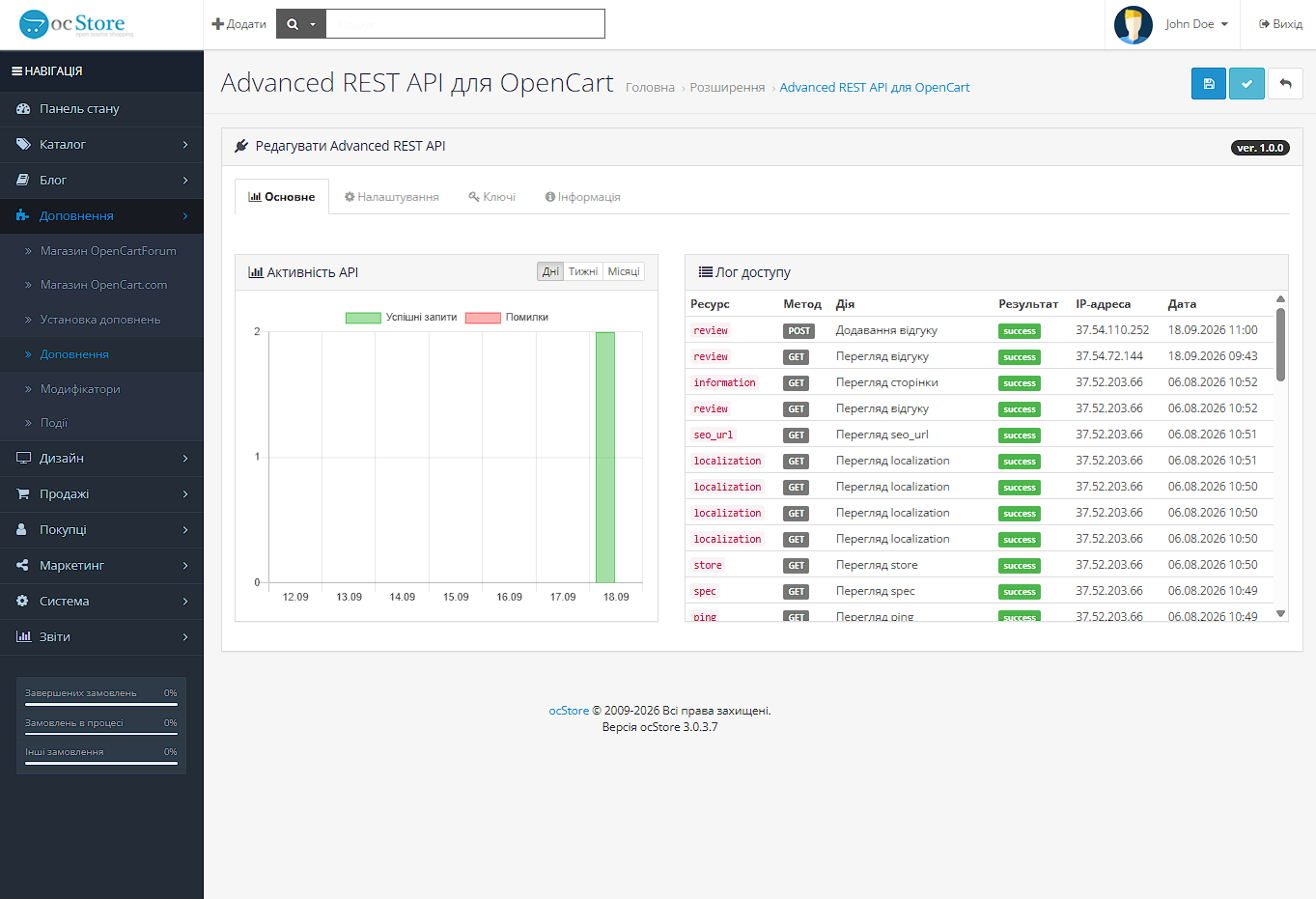Click the light-blue checkmark apply button
This screenshot has width=1316, height=899.
[x=1246, y=84]
